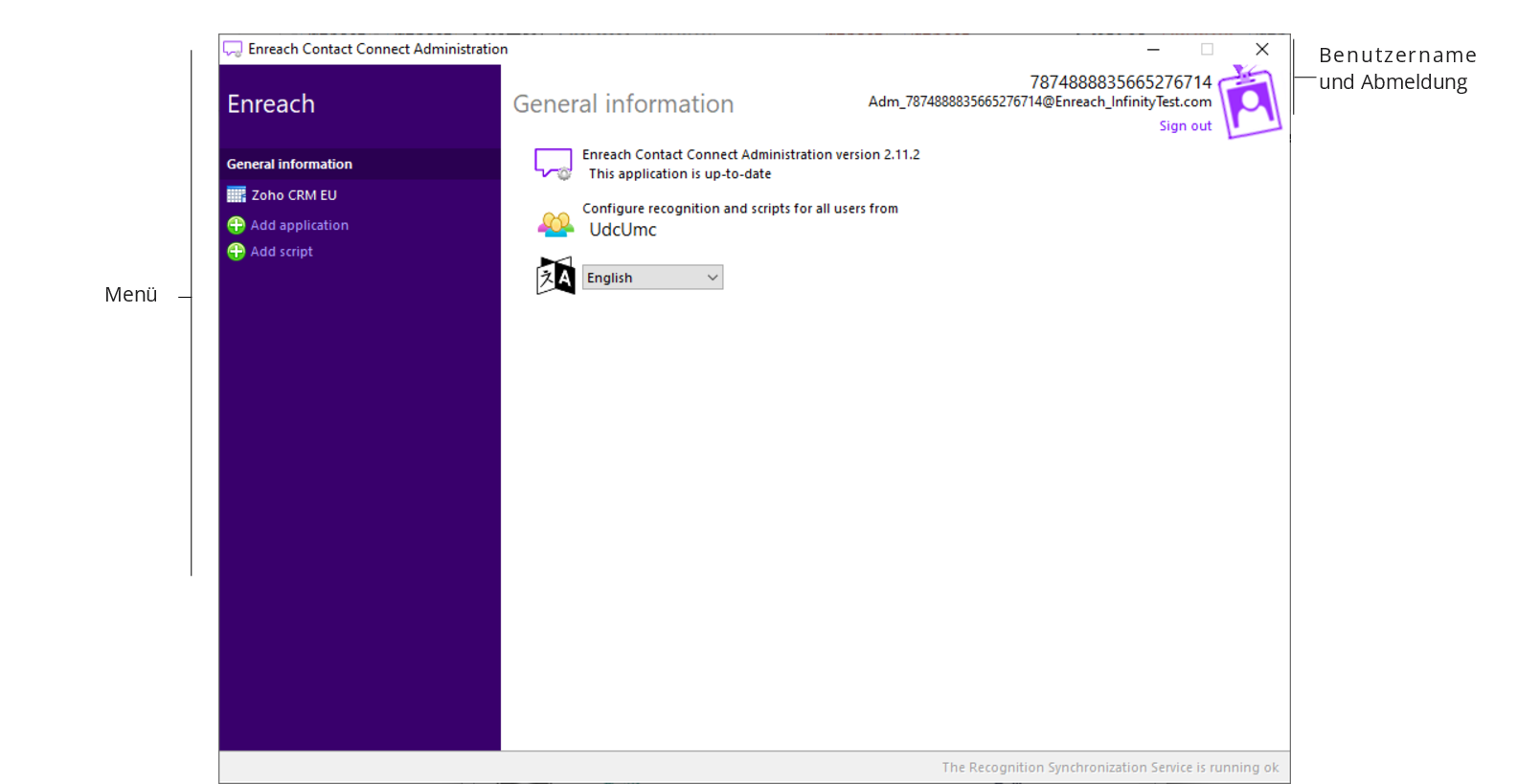
Task: Click the Recognition Synchronization Service status text
Action: pyautogui.click(x=1109, y=768)
